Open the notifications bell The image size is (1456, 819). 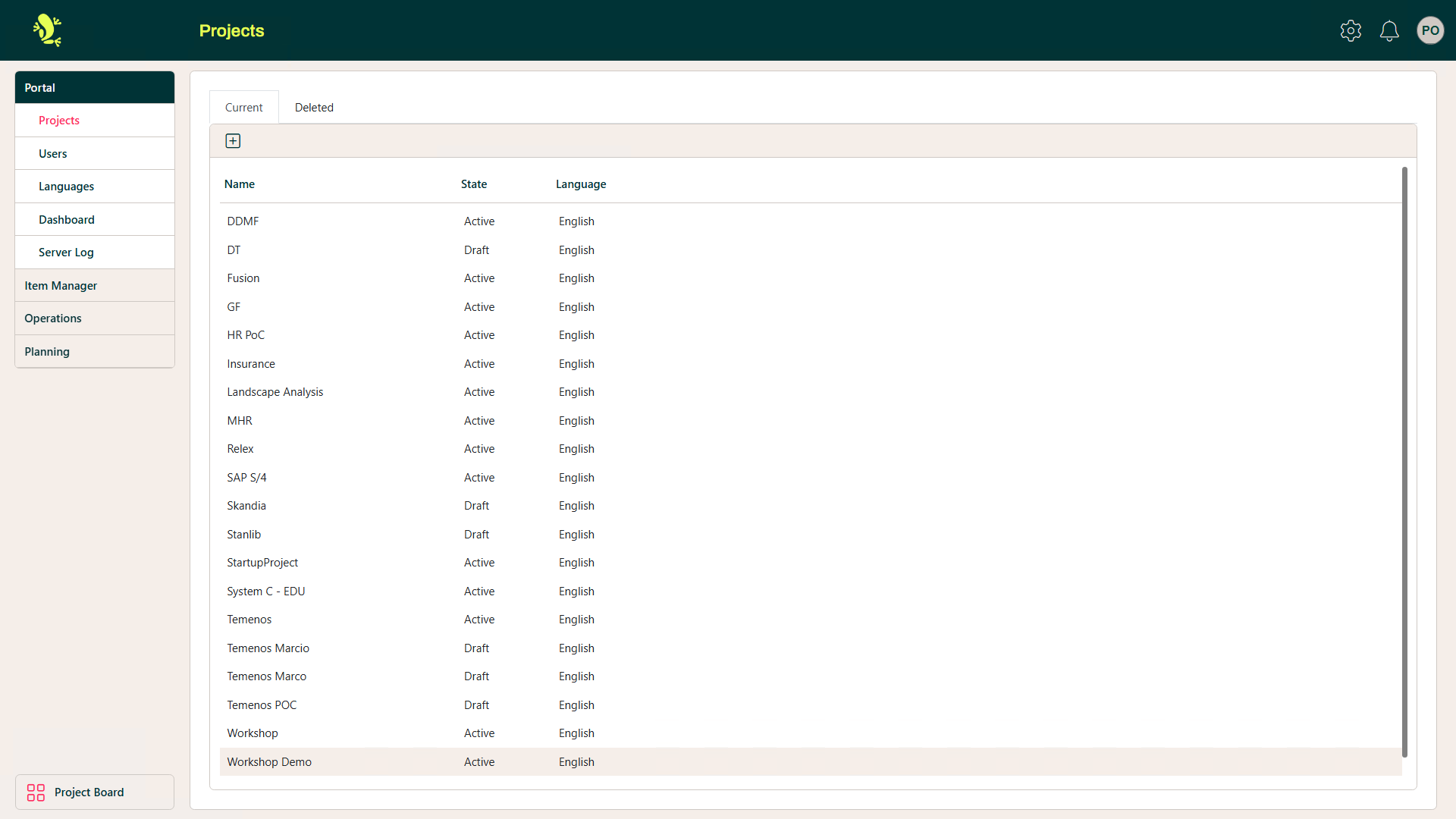pyautogui.click(x=1389, y=30)
